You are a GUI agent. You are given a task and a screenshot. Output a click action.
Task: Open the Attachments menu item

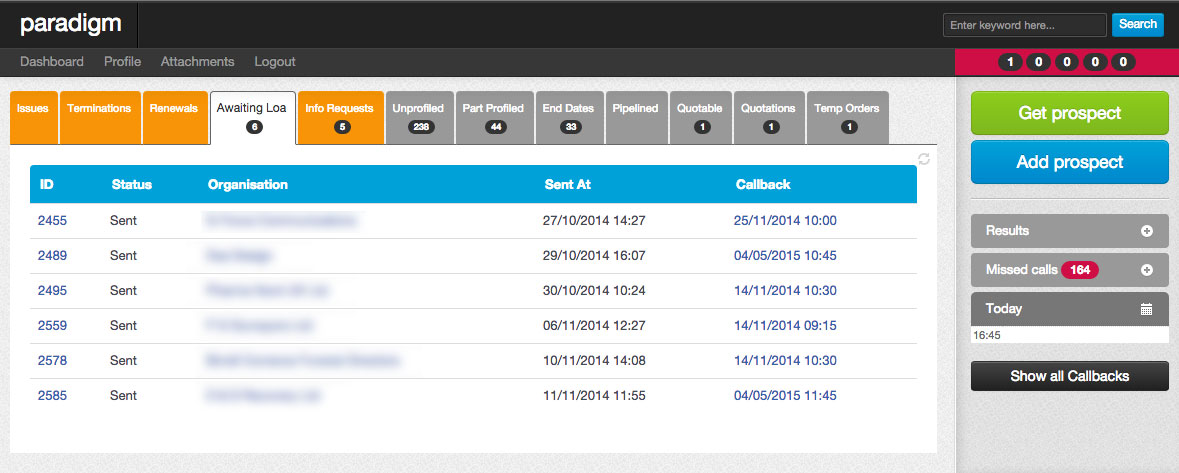tap(197, 62)
